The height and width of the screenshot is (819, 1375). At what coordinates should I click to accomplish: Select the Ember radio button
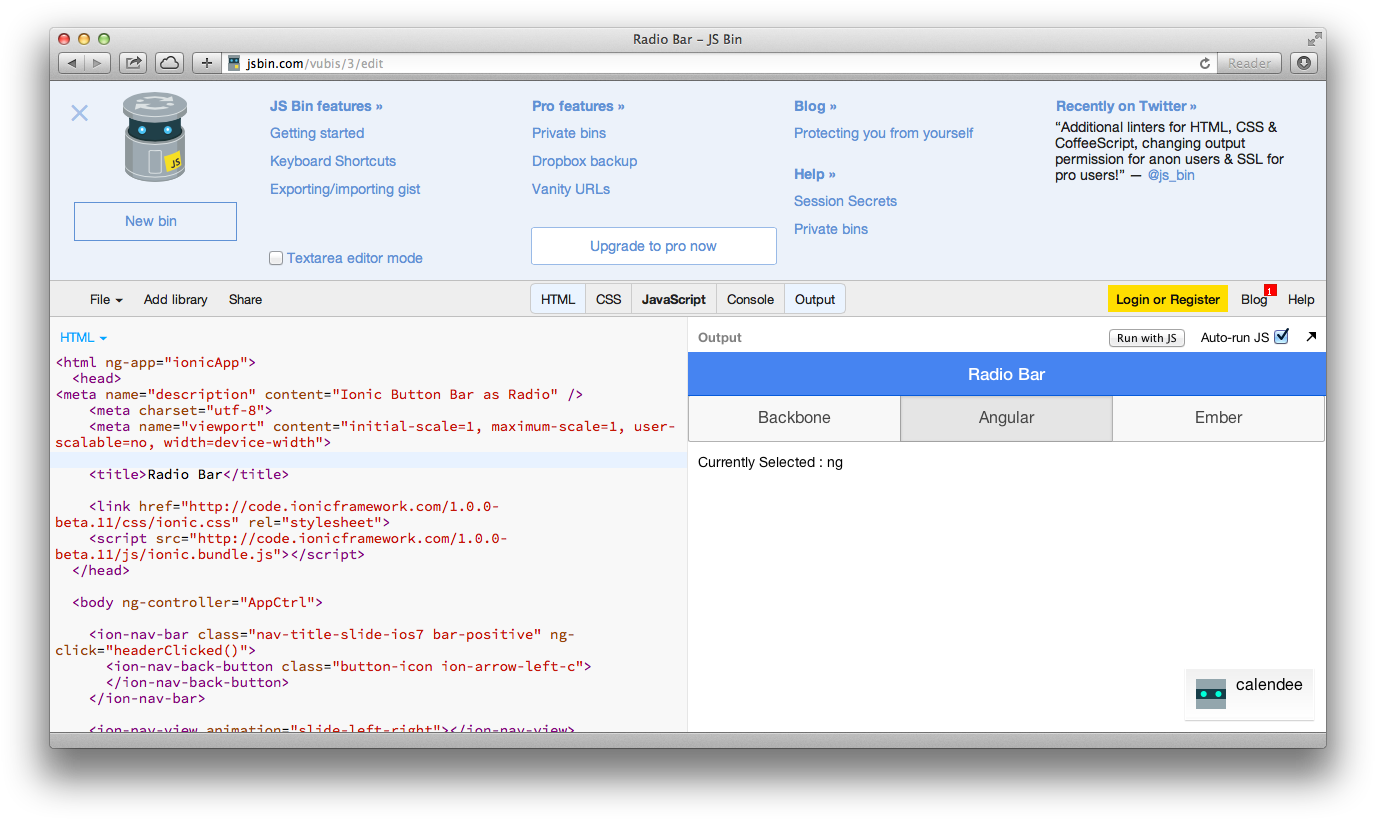(x=1218, y=418)
